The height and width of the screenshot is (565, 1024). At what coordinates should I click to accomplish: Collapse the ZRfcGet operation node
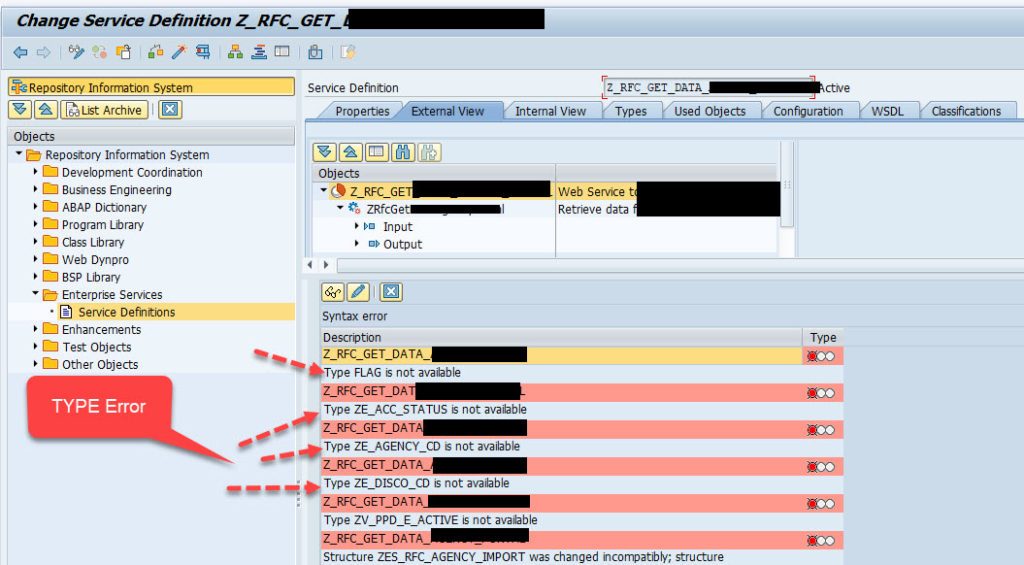(340, 208)
